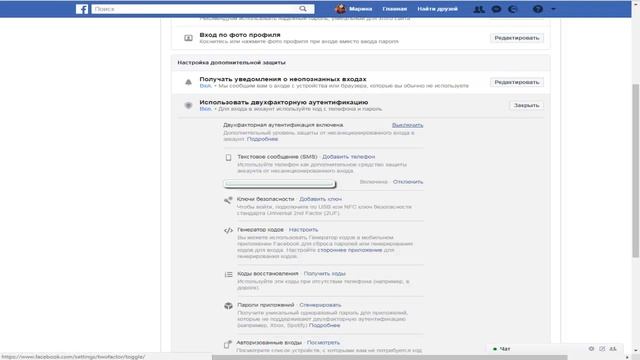Open profile via avatar thumbnail

340,9
